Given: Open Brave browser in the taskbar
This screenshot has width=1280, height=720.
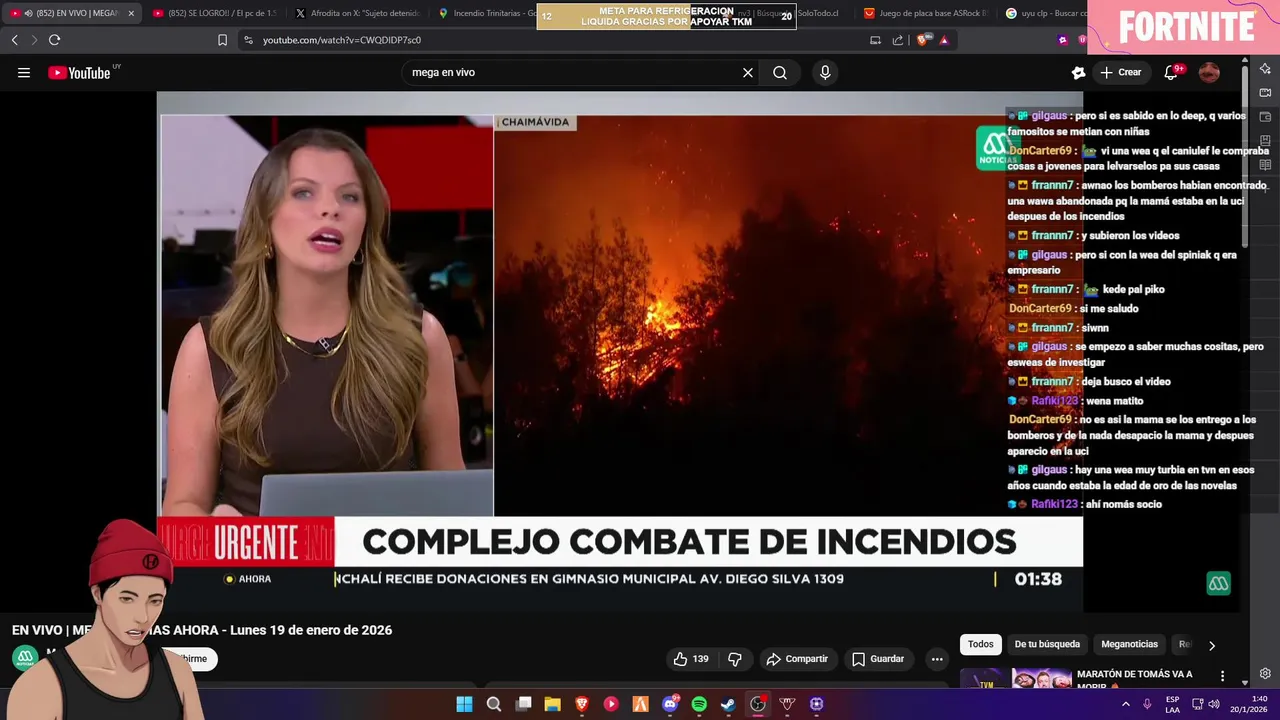Looking at the screenshot, I should (581, 704).
